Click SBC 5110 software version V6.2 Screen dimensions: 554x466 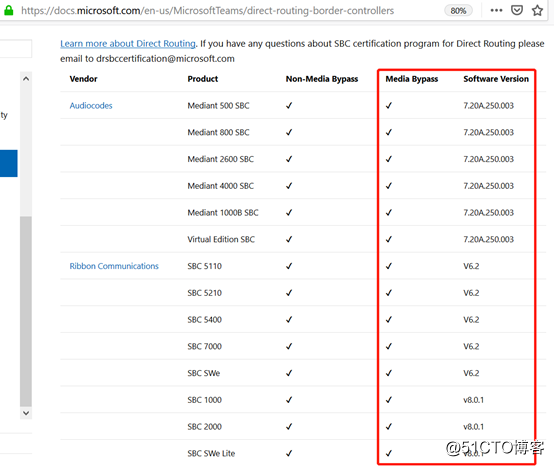(471, 266)
